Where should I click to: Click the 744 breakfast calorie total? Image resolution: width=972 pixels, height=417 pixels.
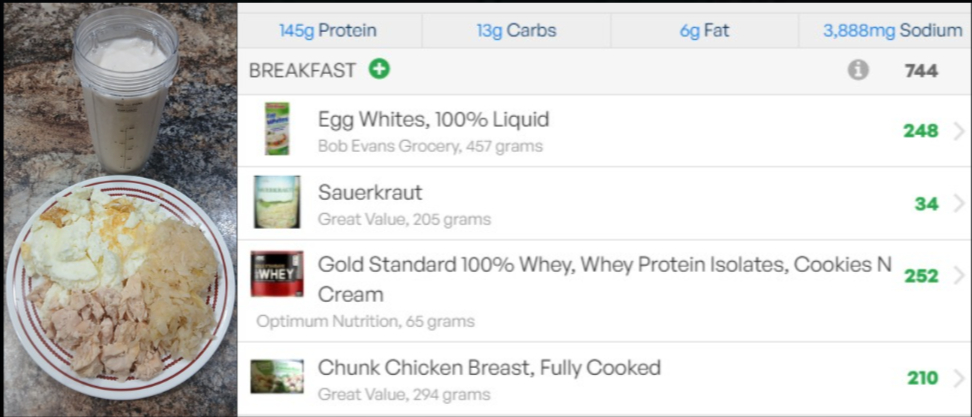(x=921, y=71)
